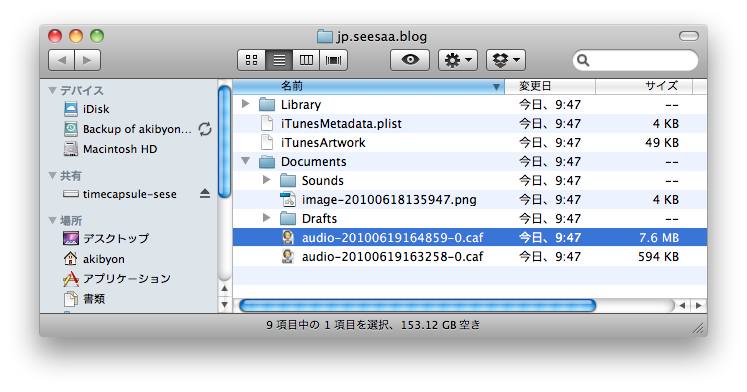The image size is (747, 392).
Task: Click the sync icon beside Backup of akibyon
Action: tap(205, 129)
